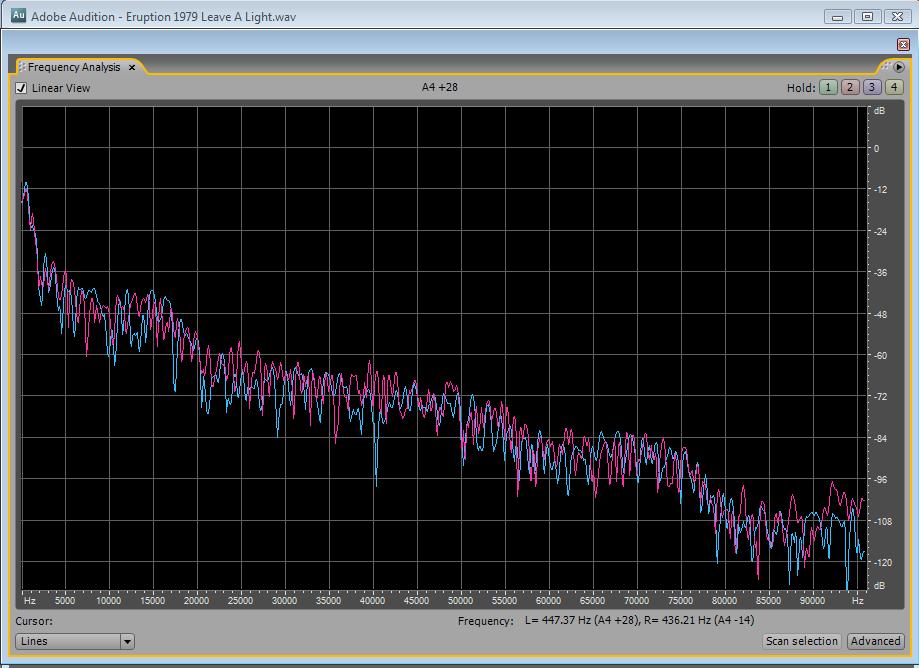Minimize the Adobe Audition window
919x668 pixels.
(x=838, y=16)
